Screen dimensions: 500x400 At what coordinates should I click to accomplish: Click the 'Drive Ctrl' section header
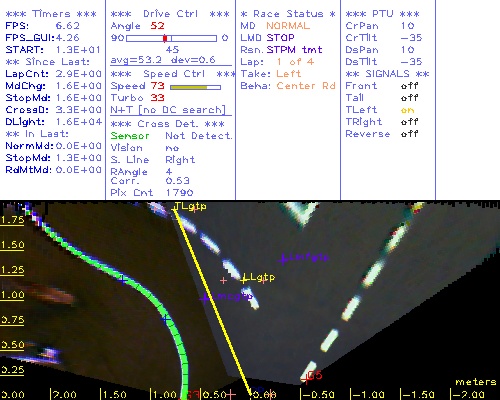170,14
